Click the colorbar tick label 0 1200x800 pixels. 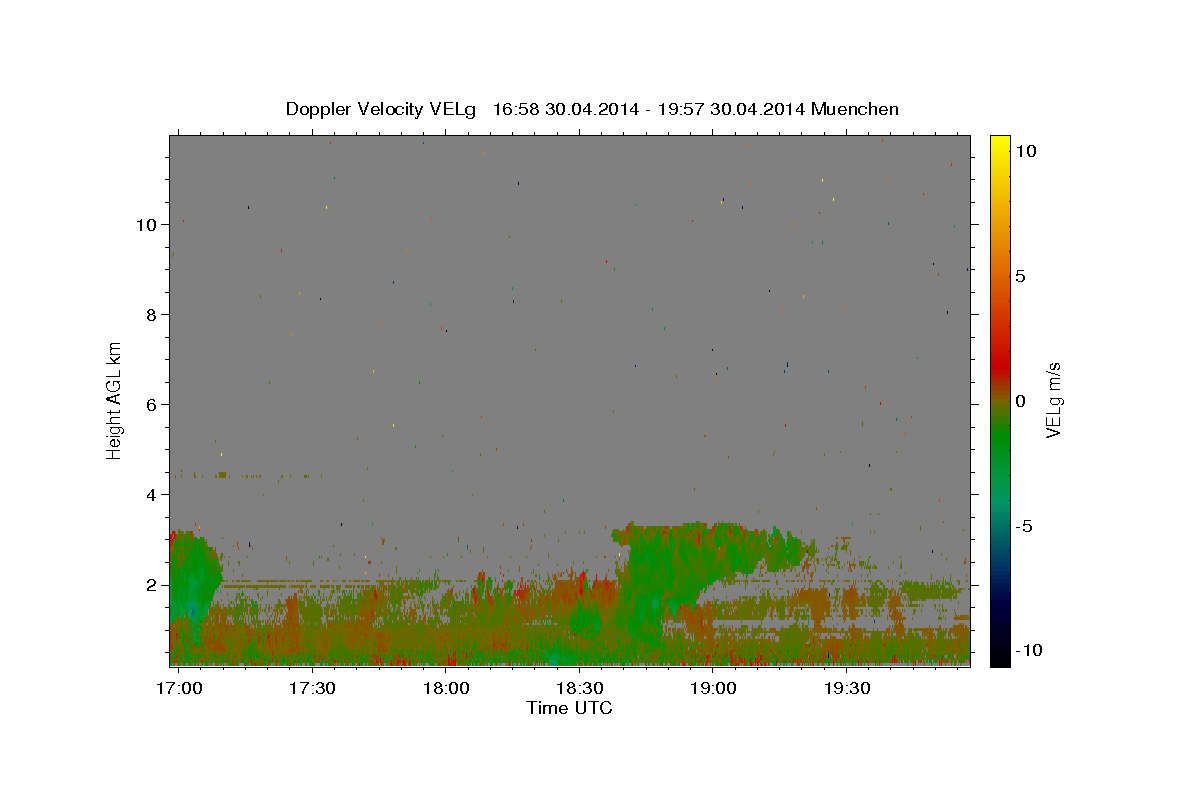coord(1021,401)
